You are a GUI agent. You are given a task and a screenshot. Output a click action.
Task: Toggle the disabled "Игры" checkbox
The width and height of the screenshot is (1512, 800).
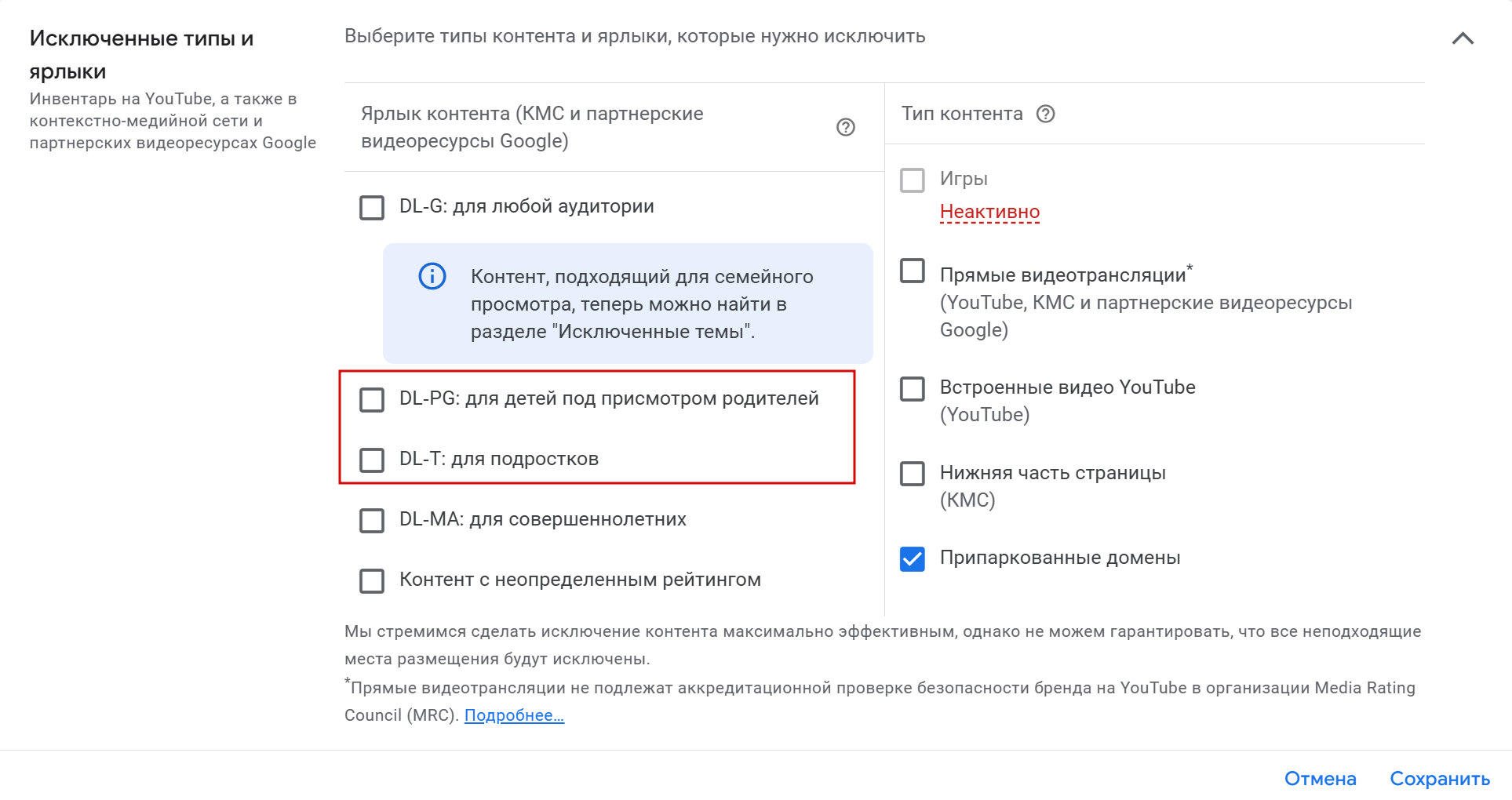(913, 180)
